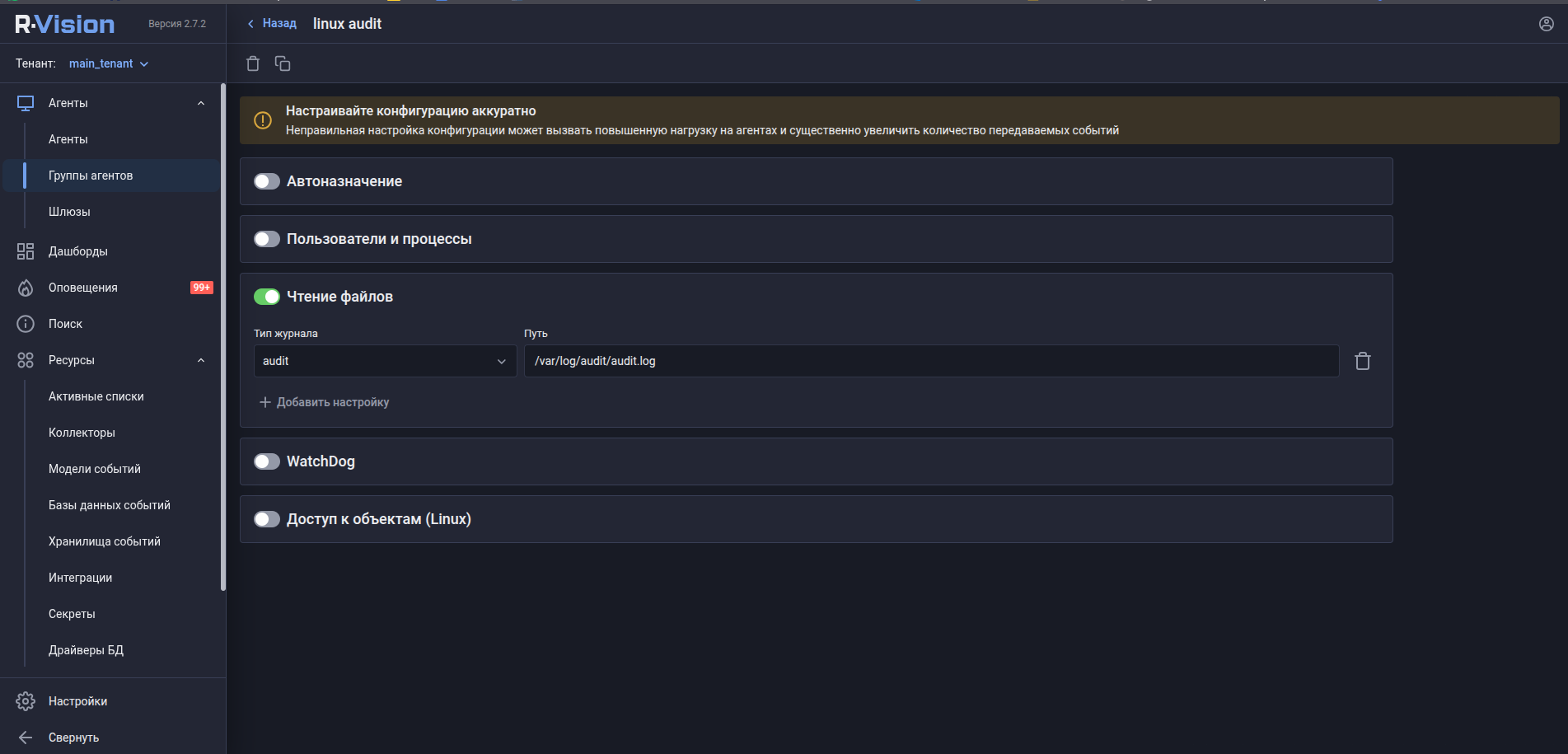Enable the Автоназначение toggle

[x=267, y=181]
